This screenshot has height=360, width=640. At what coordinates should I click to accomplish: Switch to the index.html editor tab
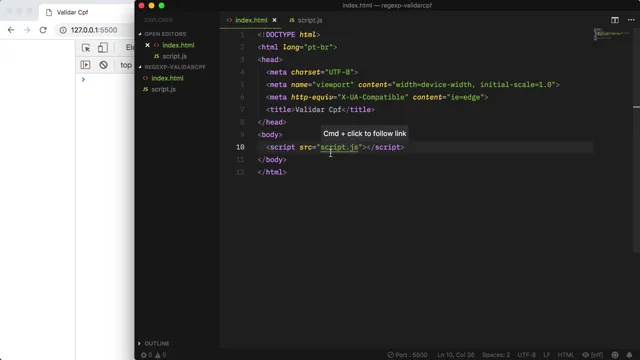251,20
